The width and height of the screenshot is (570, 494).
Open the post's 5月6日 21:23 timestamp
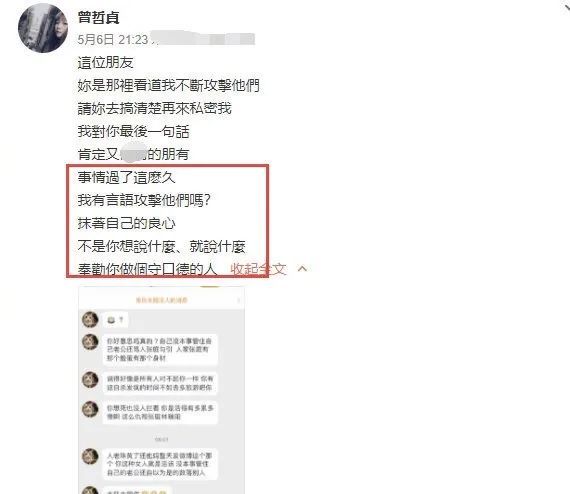click(113, 40)
